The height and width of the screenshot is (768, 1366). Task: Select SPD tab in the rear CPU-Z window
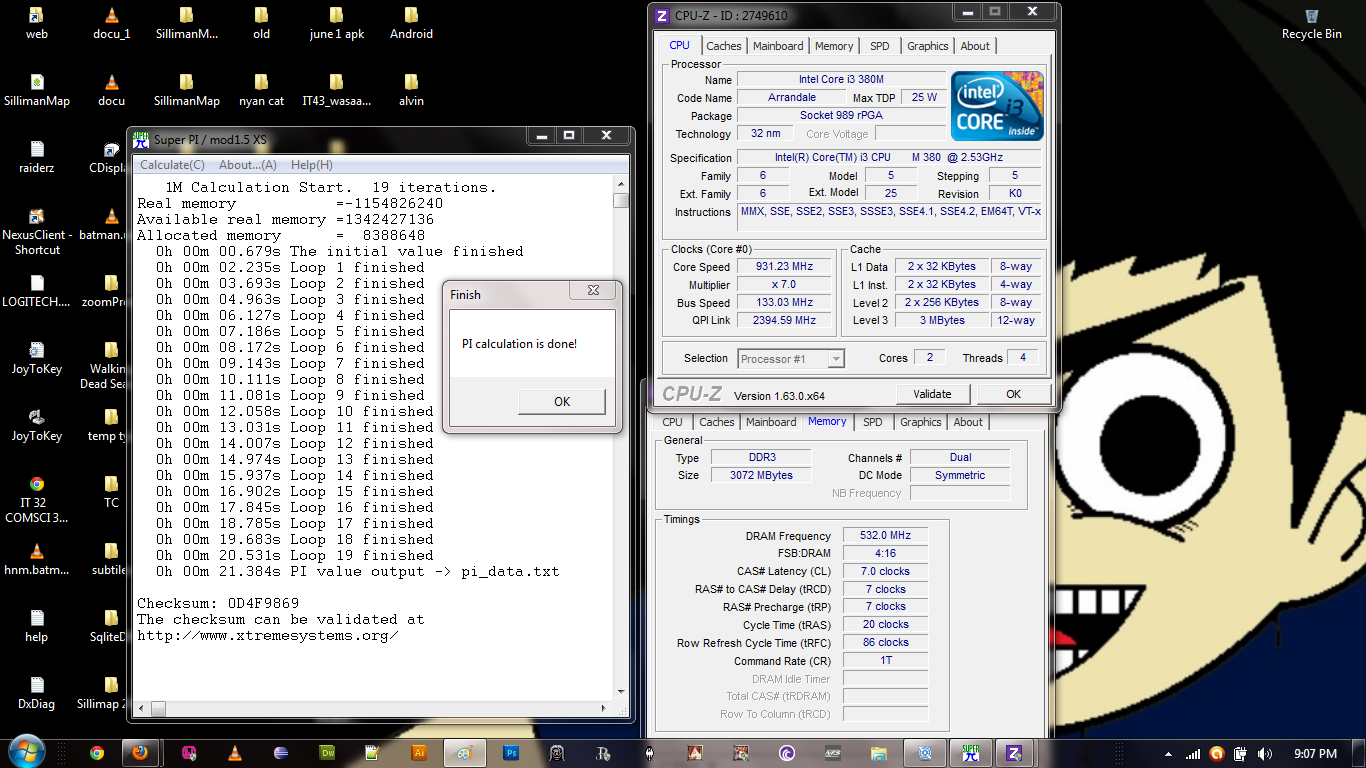[873, 422]
